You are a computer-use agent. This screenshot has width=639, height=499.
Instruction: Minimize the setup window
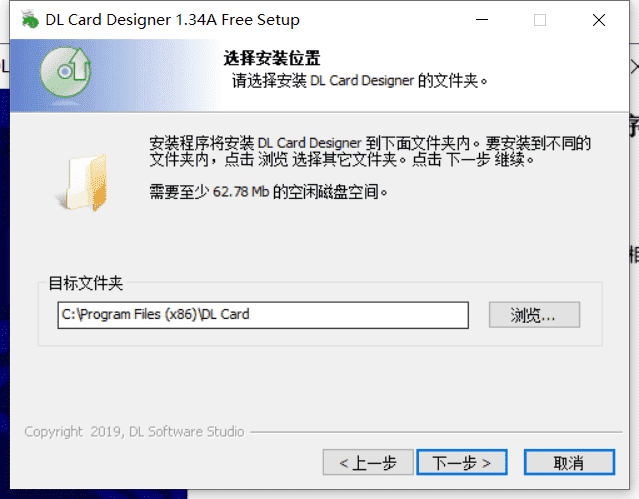pyautogui.click(x=482, y=20)
